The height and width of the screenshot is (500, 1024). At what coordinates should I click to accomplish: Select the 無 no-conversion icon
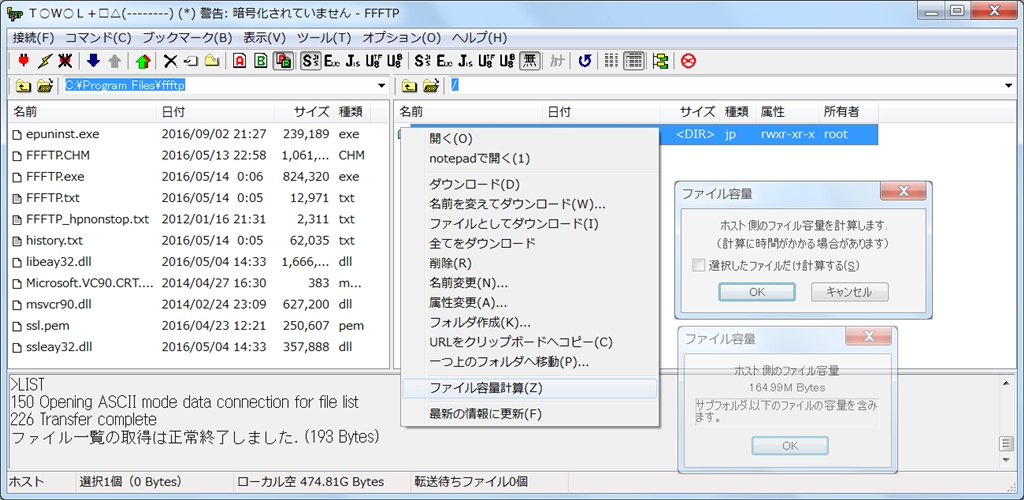tap(529, 61)
